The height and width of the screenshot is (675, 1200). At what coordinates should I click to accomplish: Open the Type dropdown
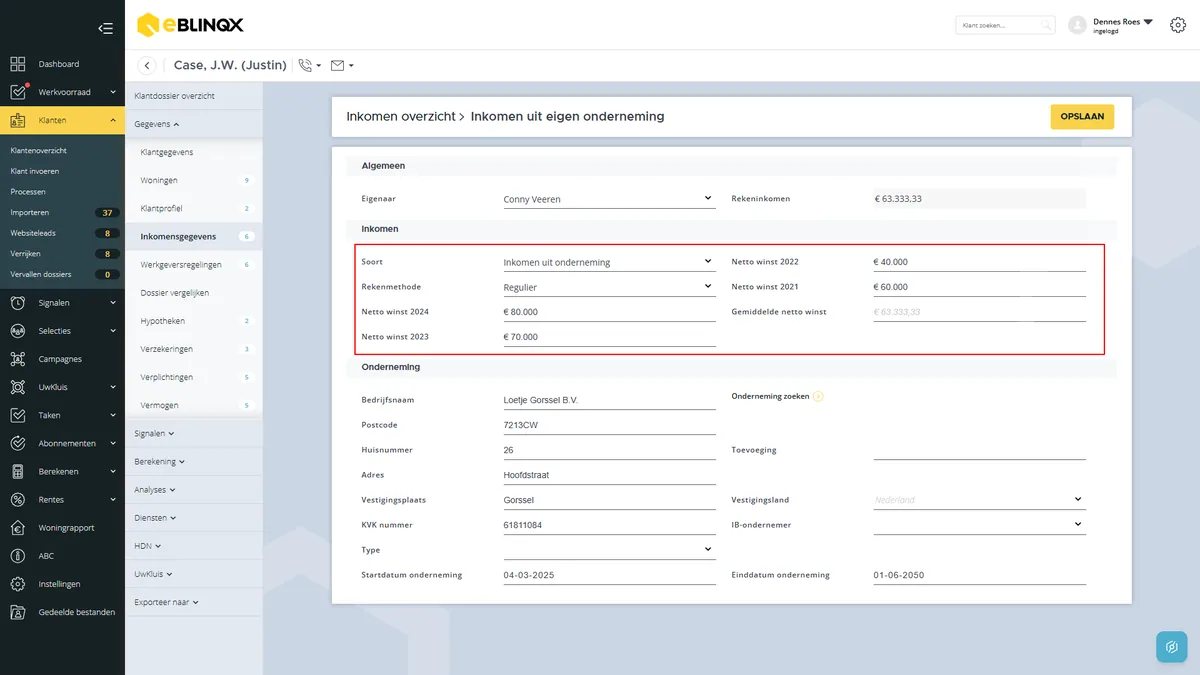609,550
